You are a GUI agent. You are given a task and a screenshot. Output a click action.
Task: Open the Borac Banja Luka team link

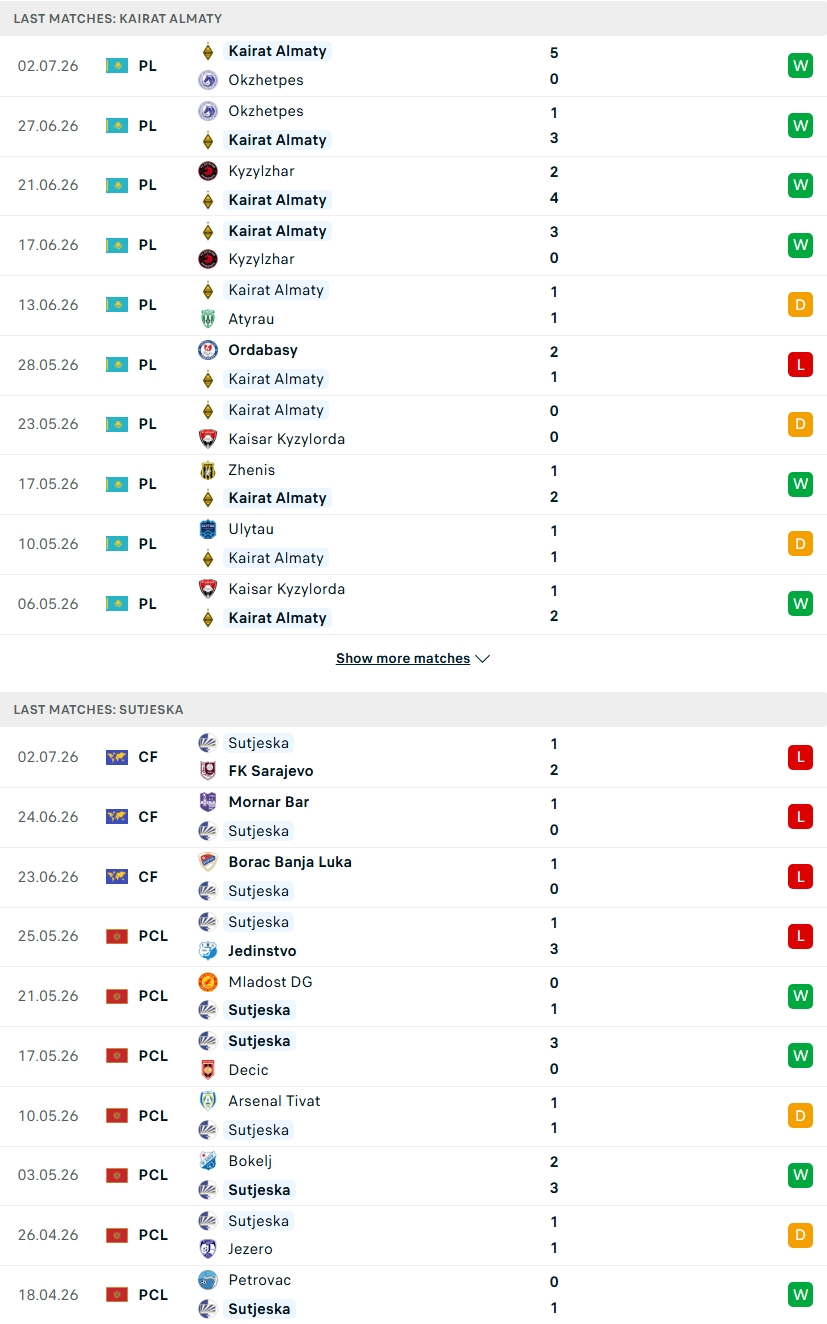click(x=290, y=862)
